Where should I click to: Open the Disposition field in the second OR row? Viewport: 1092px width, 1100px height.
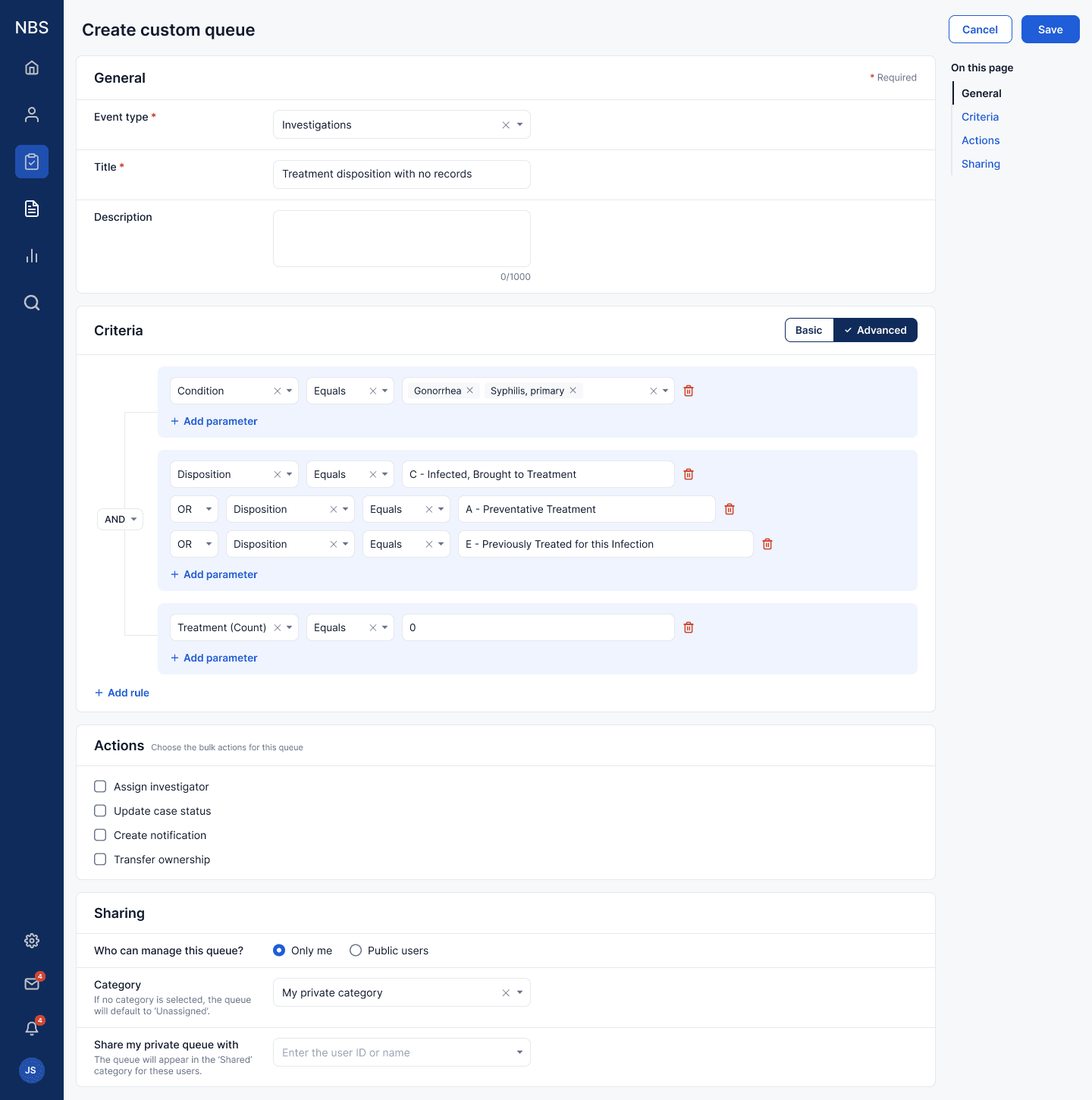(290, 544)
